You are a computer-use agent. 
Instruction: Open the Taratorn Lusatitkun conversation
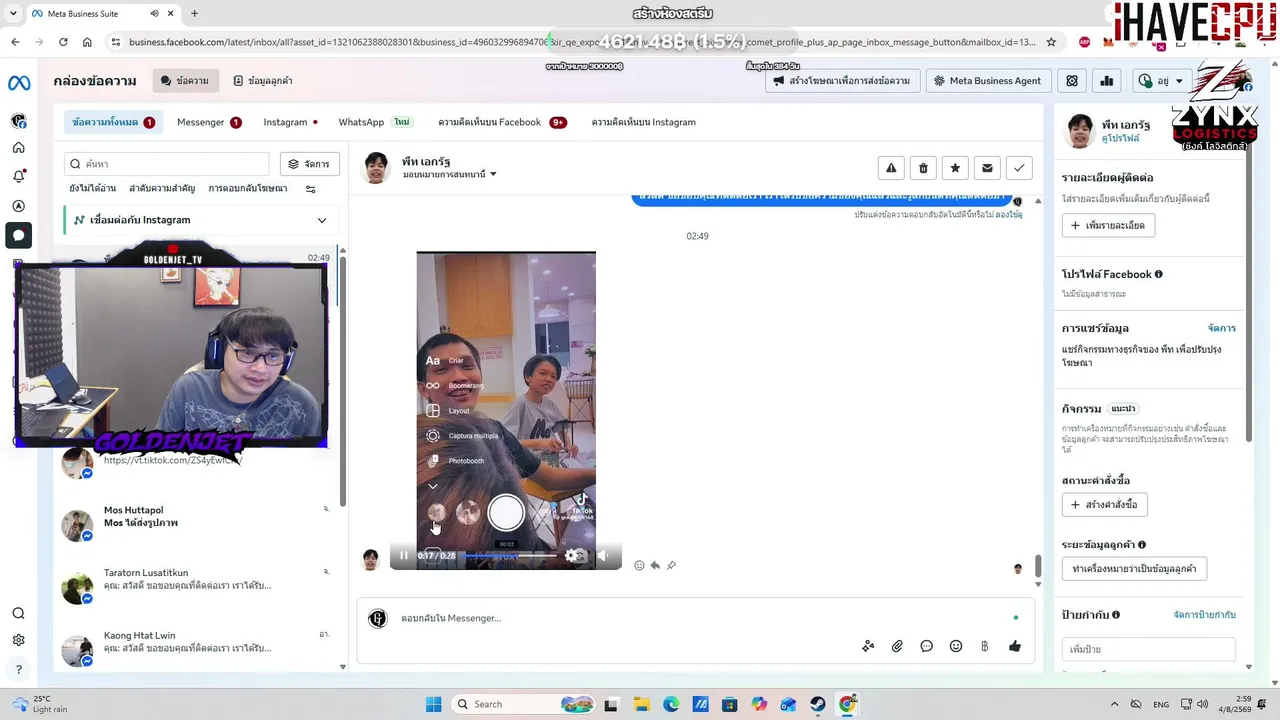click(198, 587)
